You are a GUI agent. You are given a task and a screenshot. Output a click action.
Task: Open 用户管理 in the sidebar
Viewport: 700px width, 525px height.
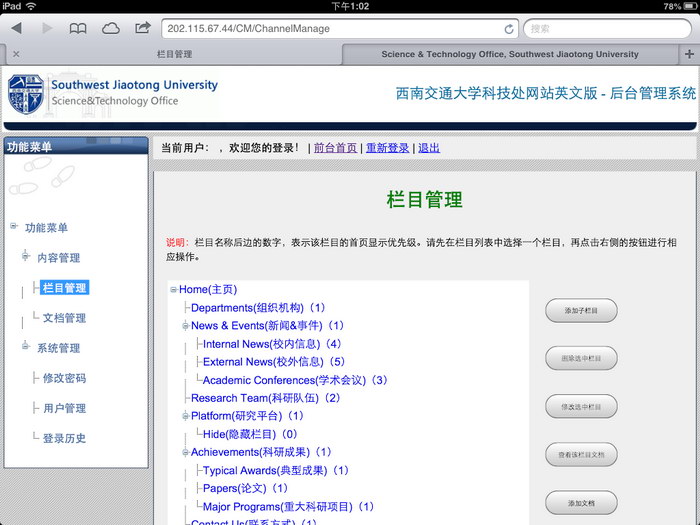point(64,408)
